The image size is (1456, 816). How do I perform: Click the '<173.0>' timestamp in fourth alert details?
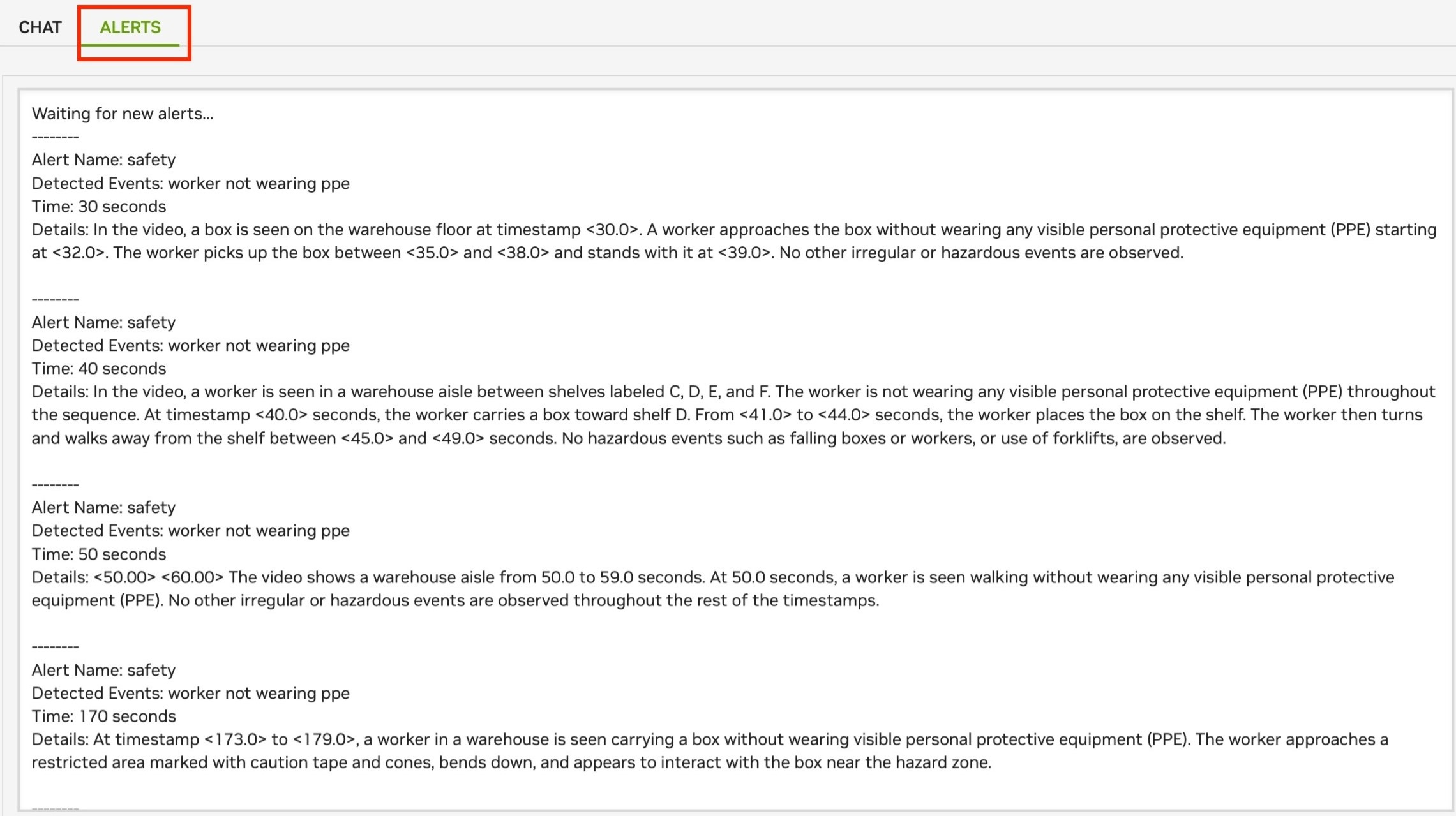[235, 740]
